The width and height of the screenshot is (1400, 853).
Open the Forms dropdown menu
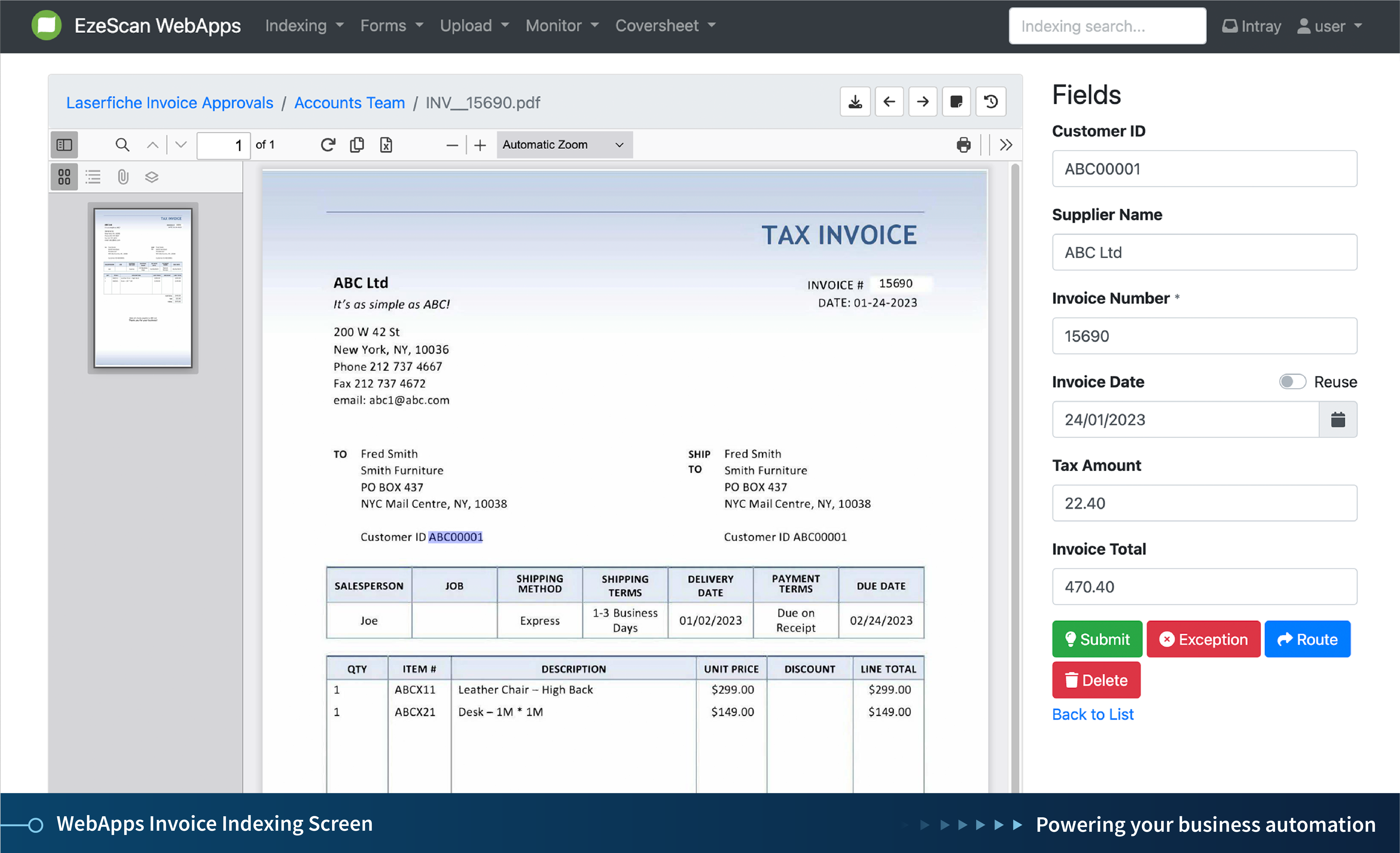(x=392, y=25)
